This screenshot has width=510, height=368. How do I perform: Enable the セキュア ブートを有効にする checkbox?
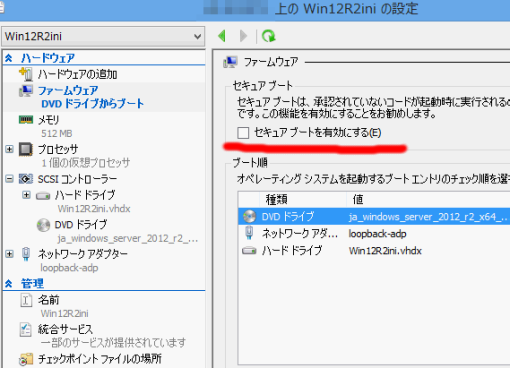(243, 133)
